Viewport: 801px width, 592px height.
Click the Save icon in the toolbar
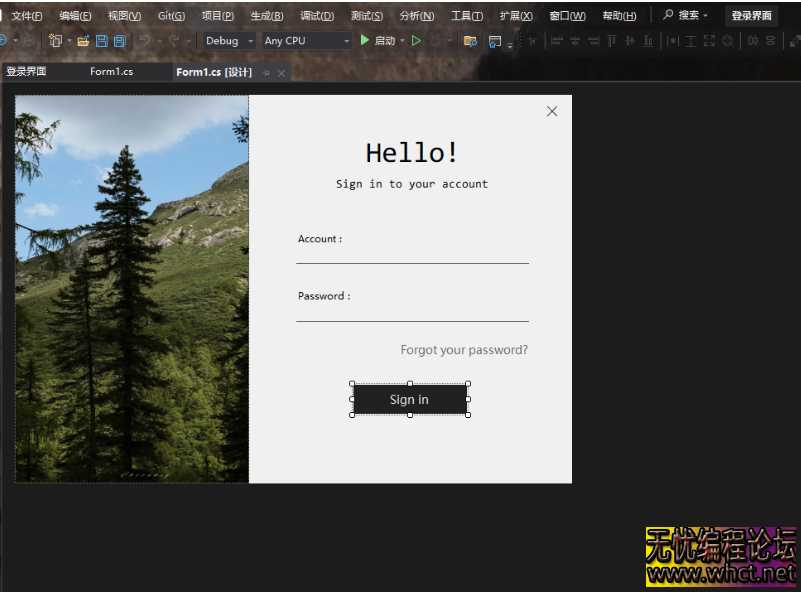pyautogui.click(x=102, y=41)
